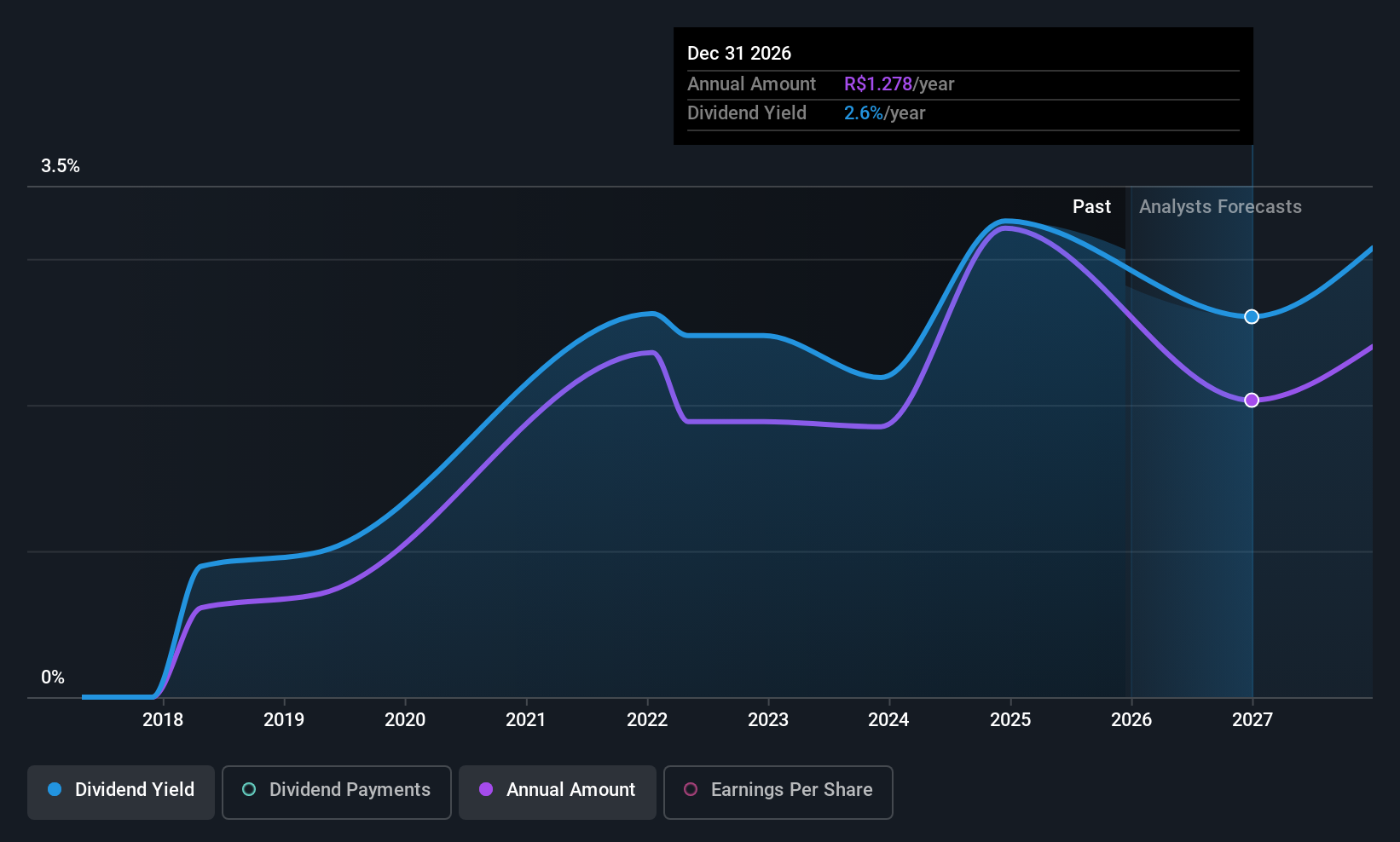Click the blue Dividend Yield legend dot
The width and height of the screenshot is (1400, 842).
tap(55, 789)
